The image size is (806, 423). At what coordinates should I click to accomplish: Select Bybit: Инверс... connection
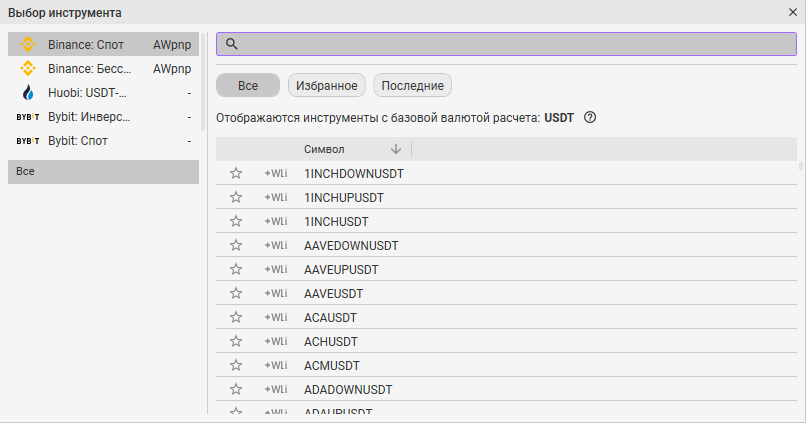coord(103,117)
